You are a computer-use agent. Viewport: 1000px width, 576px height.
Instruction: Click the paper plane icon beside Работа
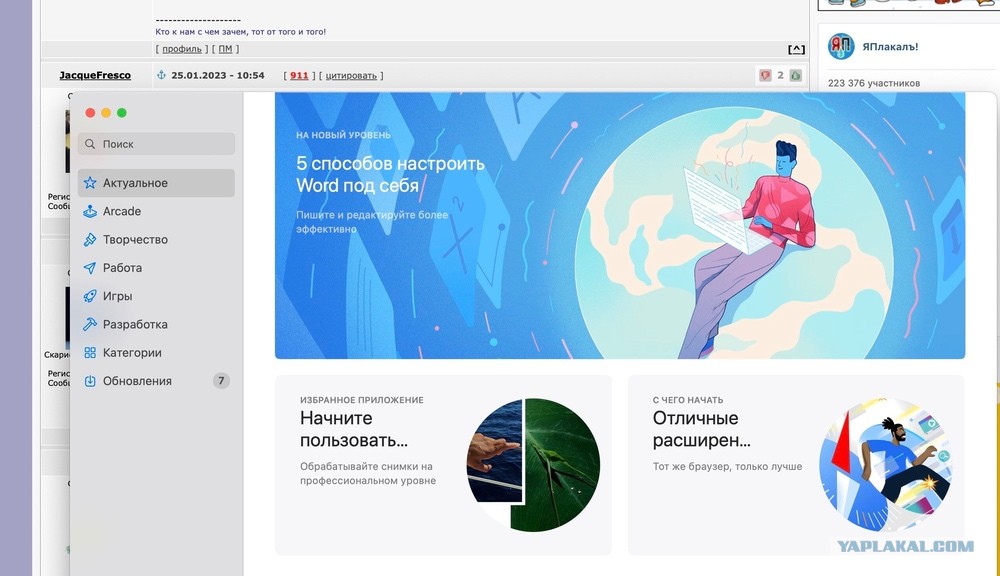90,268
